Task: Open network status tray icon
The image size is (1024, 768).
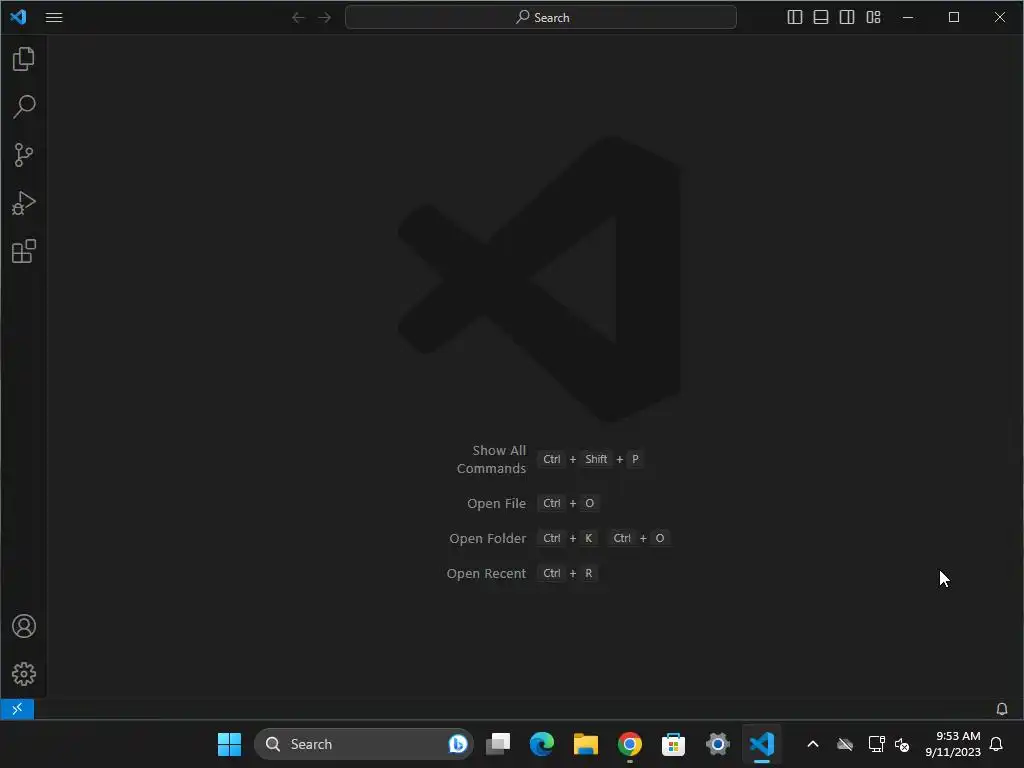Action: 876,744
